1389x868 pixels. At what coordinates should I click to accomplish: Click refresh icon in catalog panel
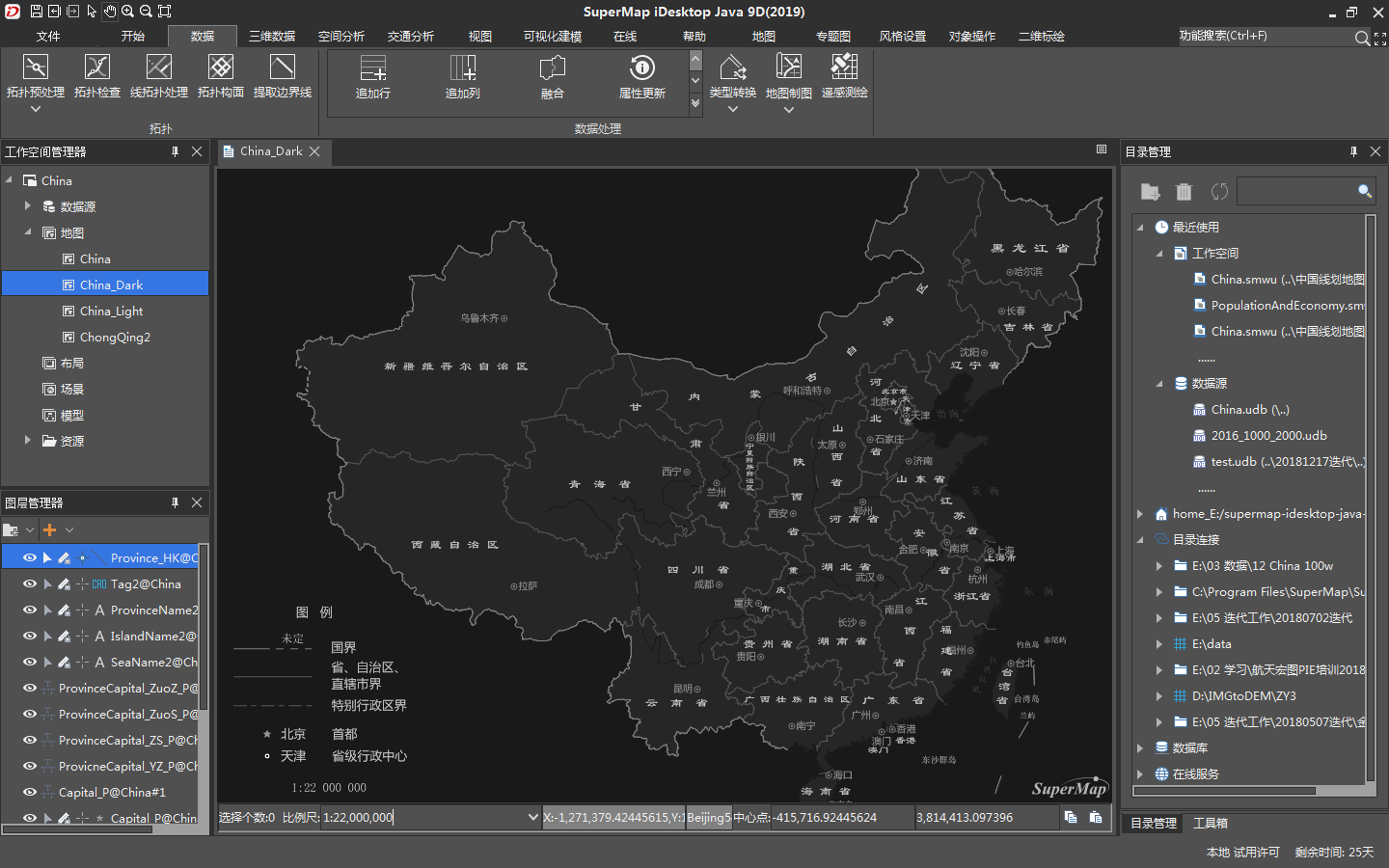click(1219, 192)
